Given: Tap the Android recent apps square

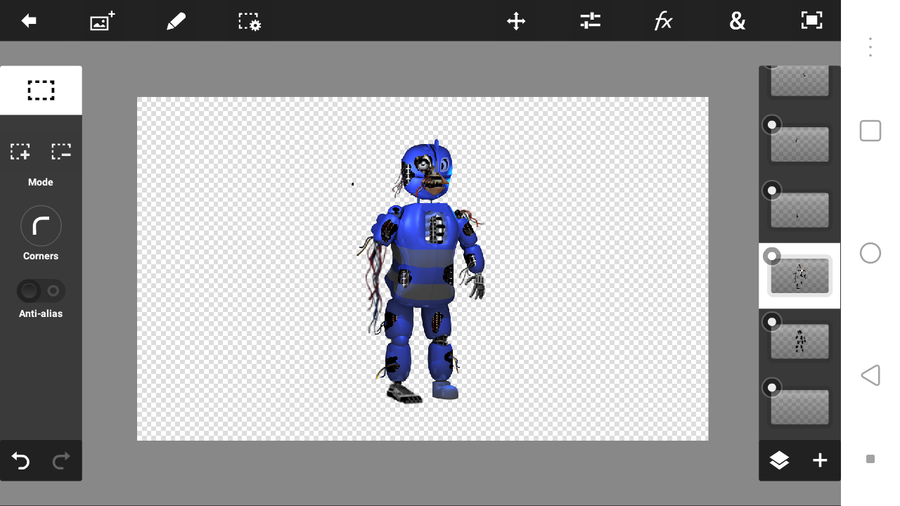Looking at the screenshot, I should point(870,131).
